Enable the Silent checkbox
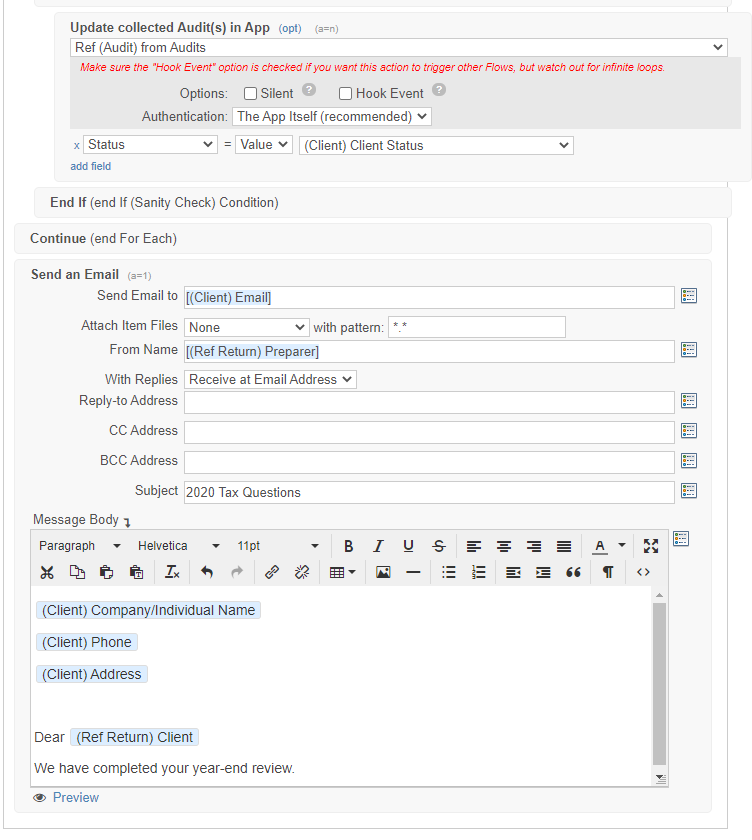Viewport: 752px width, 840px height. tap(250, 94)
